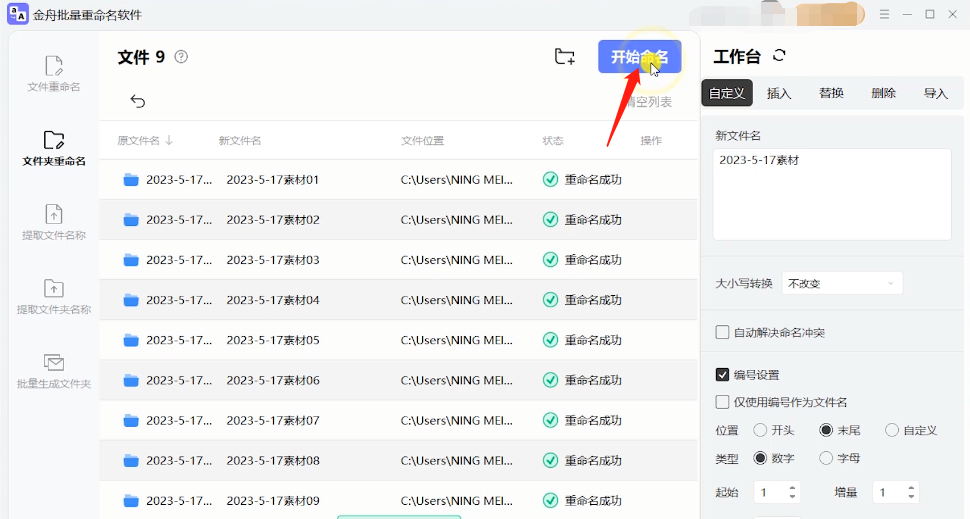Decrease the 增量 value with the down arrow

911,496
